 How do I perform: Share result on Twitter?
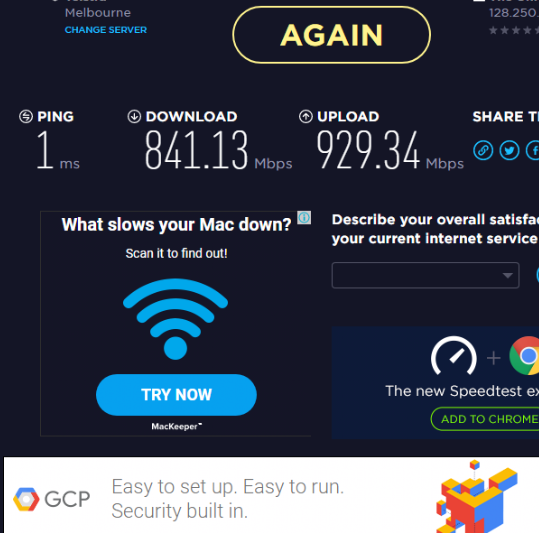point(509,150)
